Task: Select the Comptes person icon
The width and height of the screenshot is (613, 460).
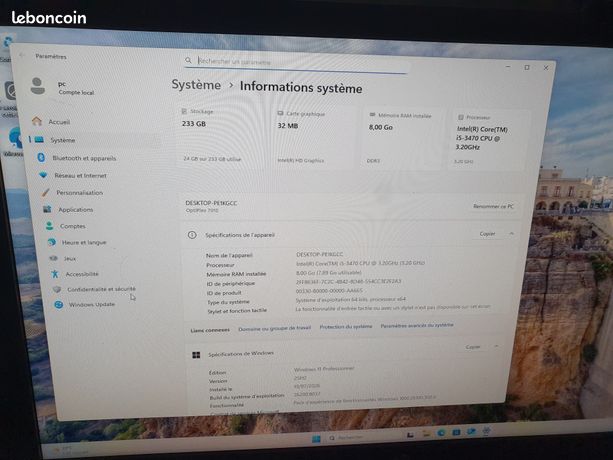Action: coord(49,226)
